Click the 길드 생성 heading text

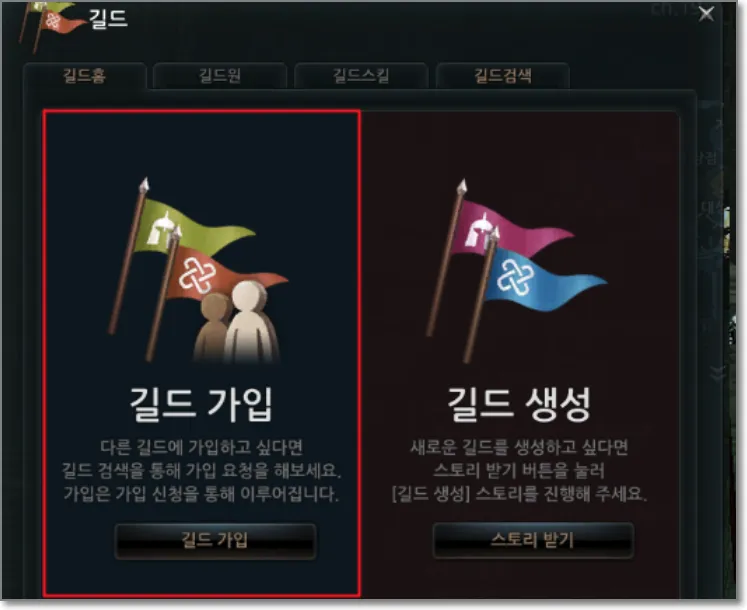coord(519,404)
